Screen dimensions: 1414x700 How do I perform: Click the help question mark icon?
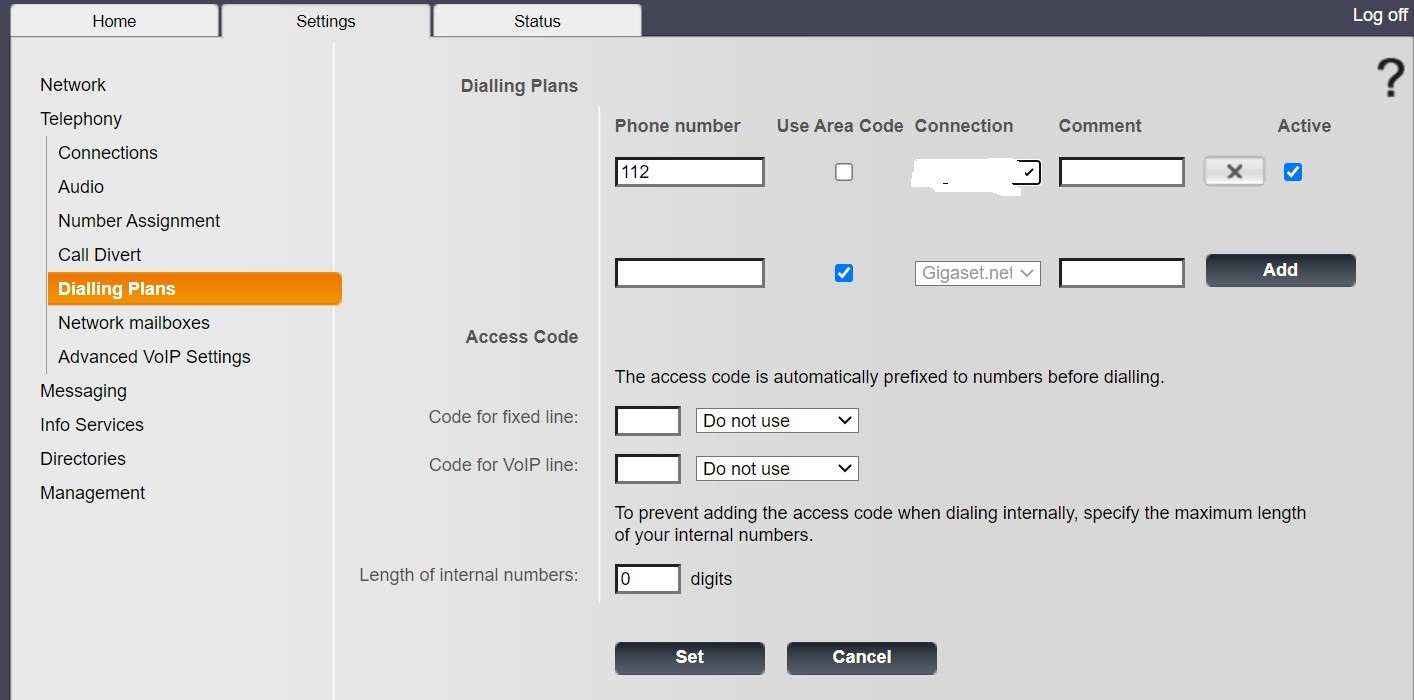(x=1390, y=78)
